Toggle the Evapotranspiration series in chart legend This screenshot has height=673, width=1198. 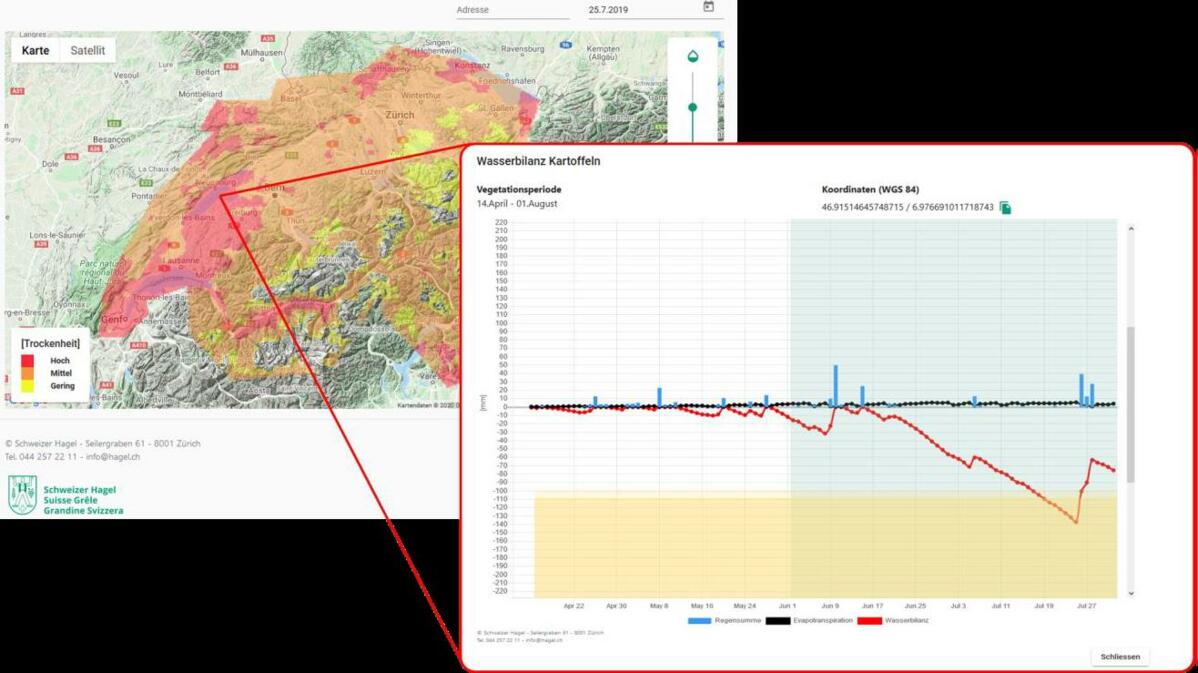point(808,621)
